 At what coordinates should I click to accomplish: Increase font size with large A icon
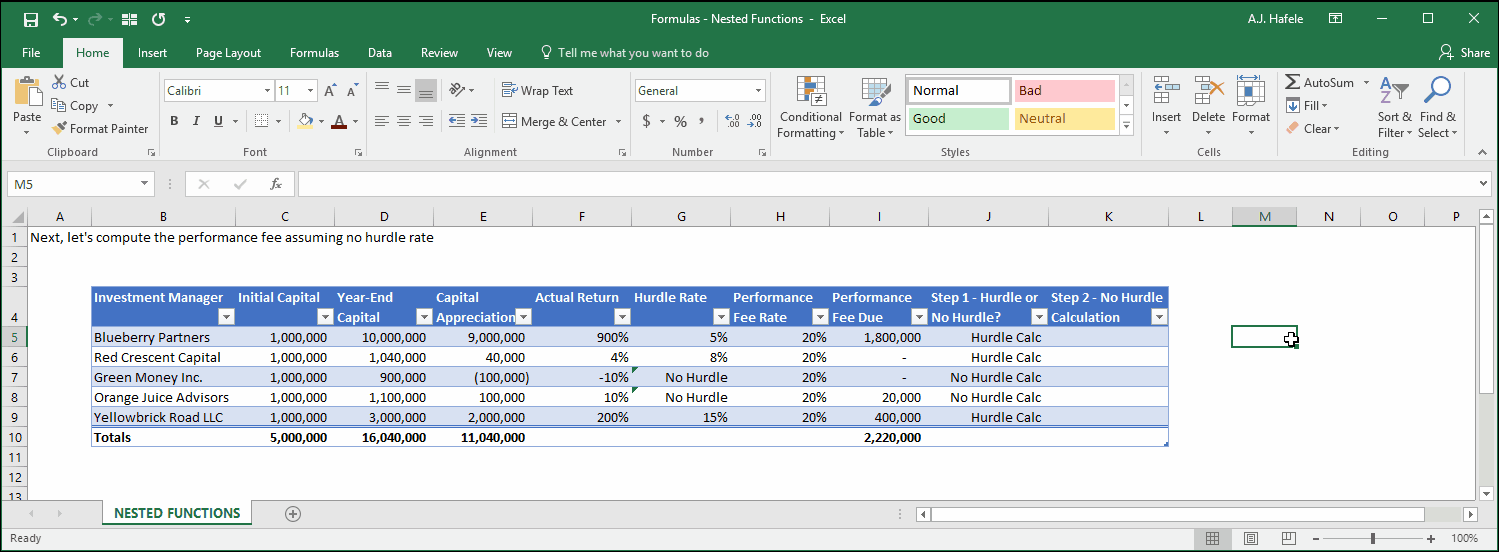click(330, 91)
